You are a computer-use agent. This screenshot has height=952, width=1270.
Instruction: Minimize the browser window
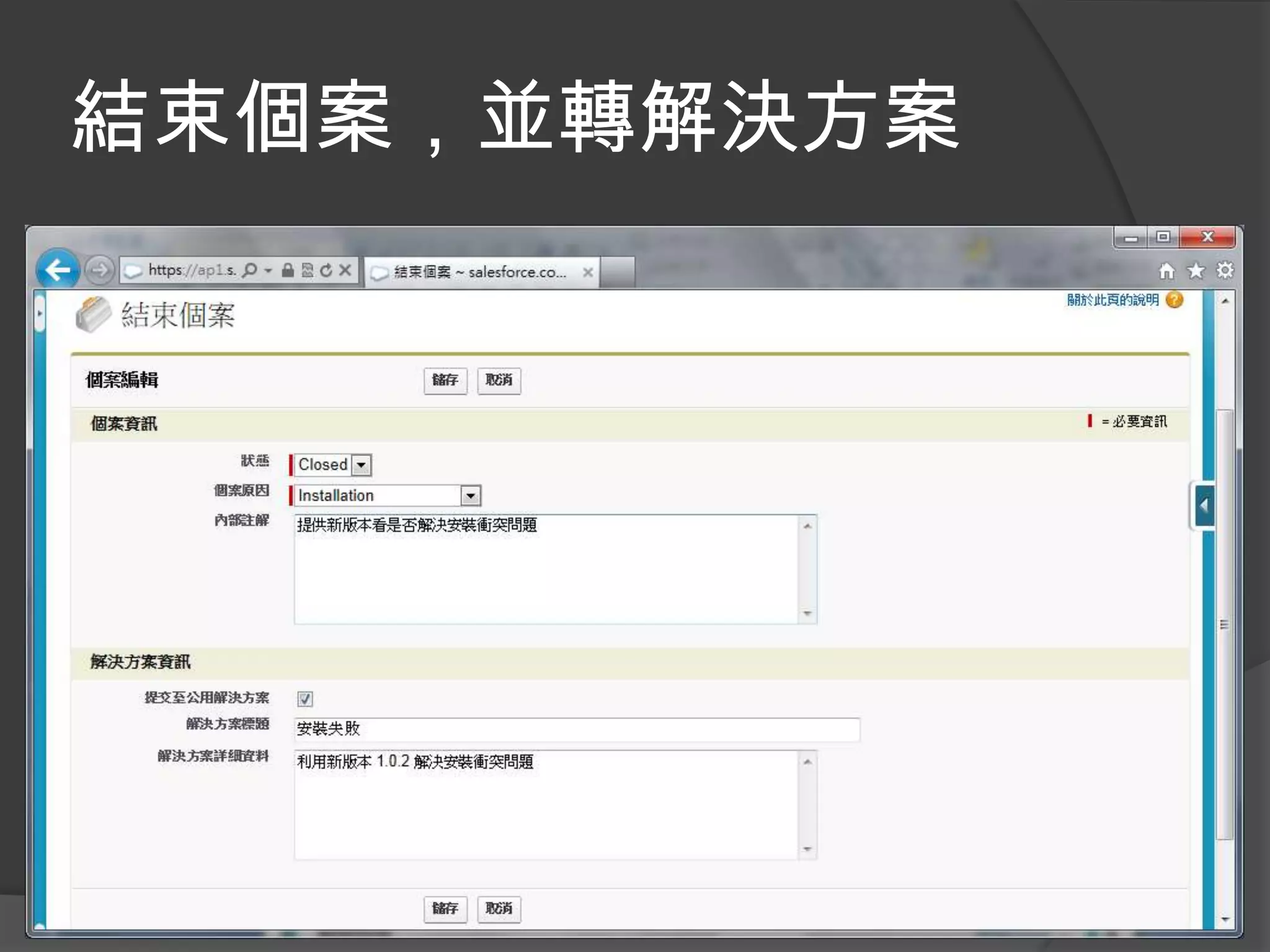(1131, 237)
